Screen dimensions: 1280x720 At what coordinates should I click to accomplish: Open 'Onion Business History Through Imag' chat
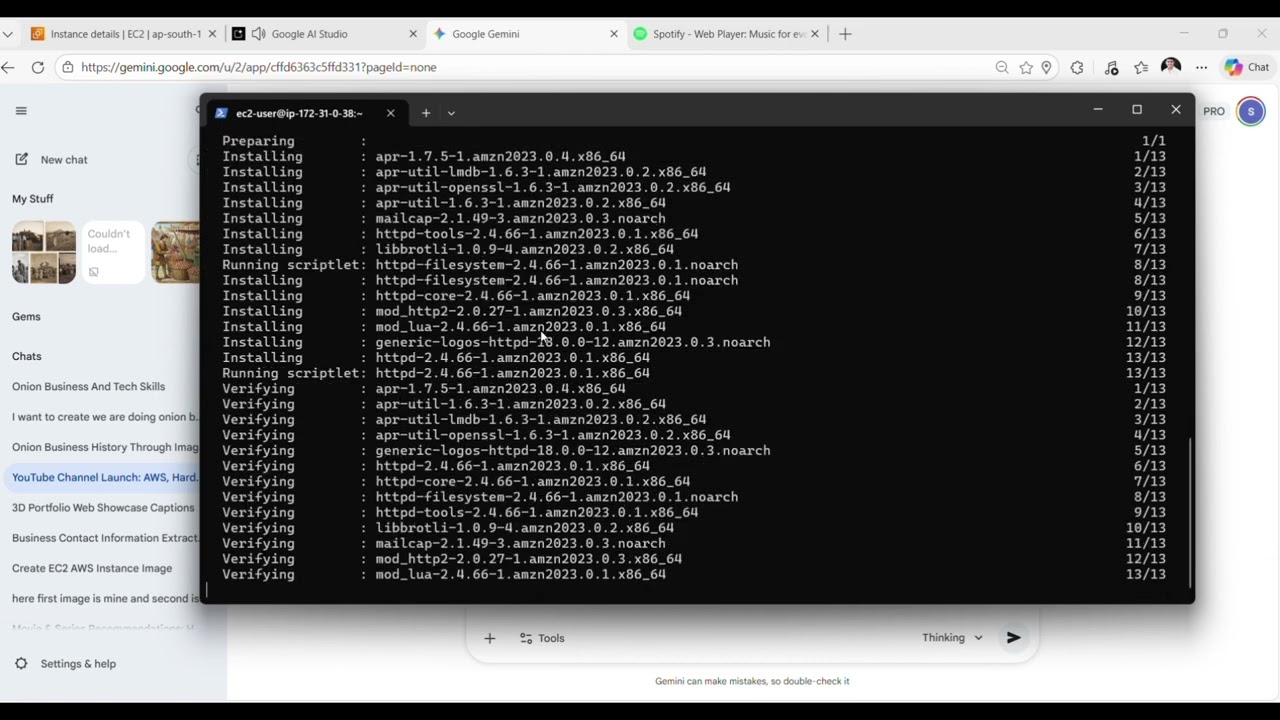pos(105,447)
